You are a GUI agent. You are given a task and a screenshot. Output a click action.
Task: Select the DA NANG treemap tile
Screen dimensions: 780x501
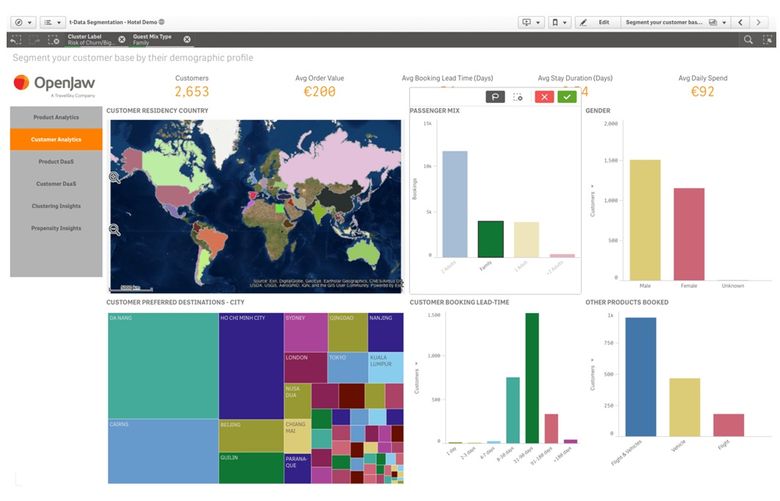(163, 366)
